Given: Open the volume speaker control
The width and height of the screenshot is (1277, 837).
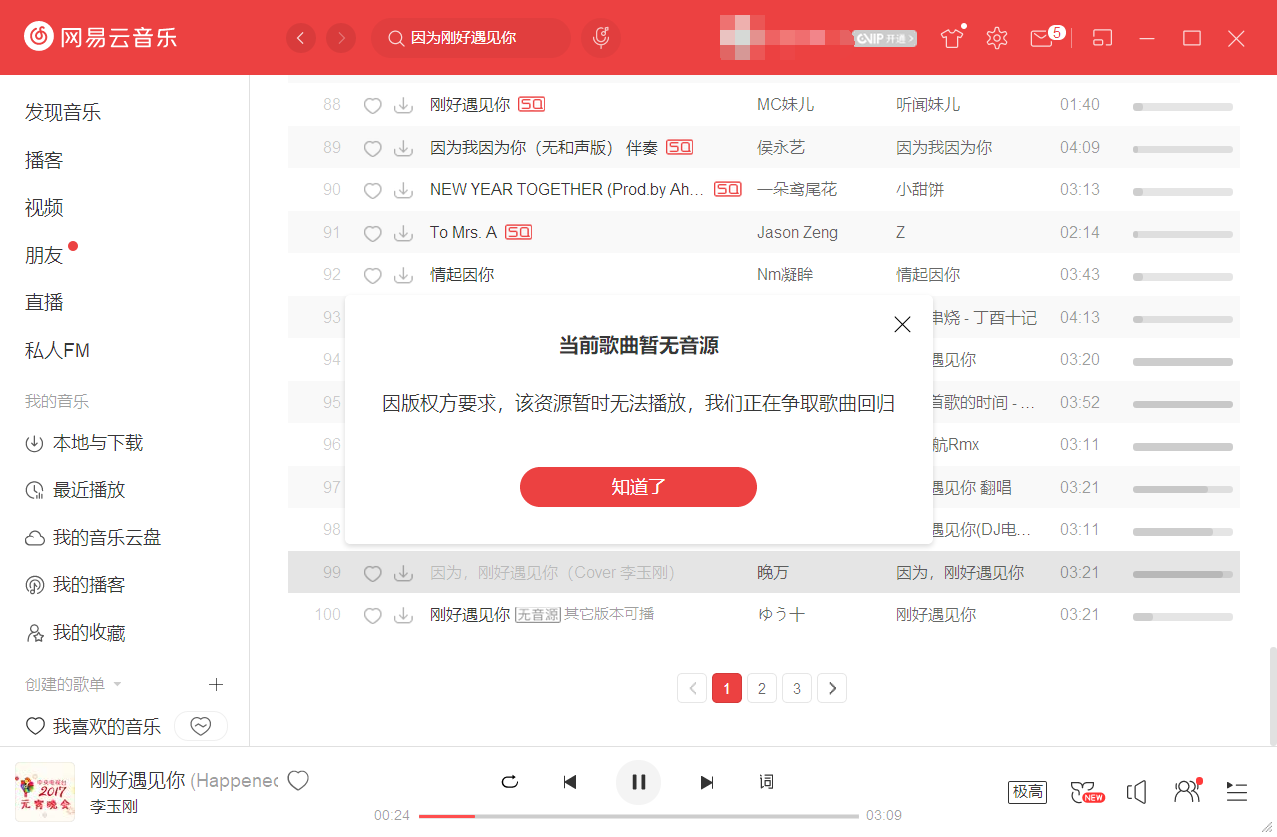Looking at the screenshot, I should [1136, 792].
